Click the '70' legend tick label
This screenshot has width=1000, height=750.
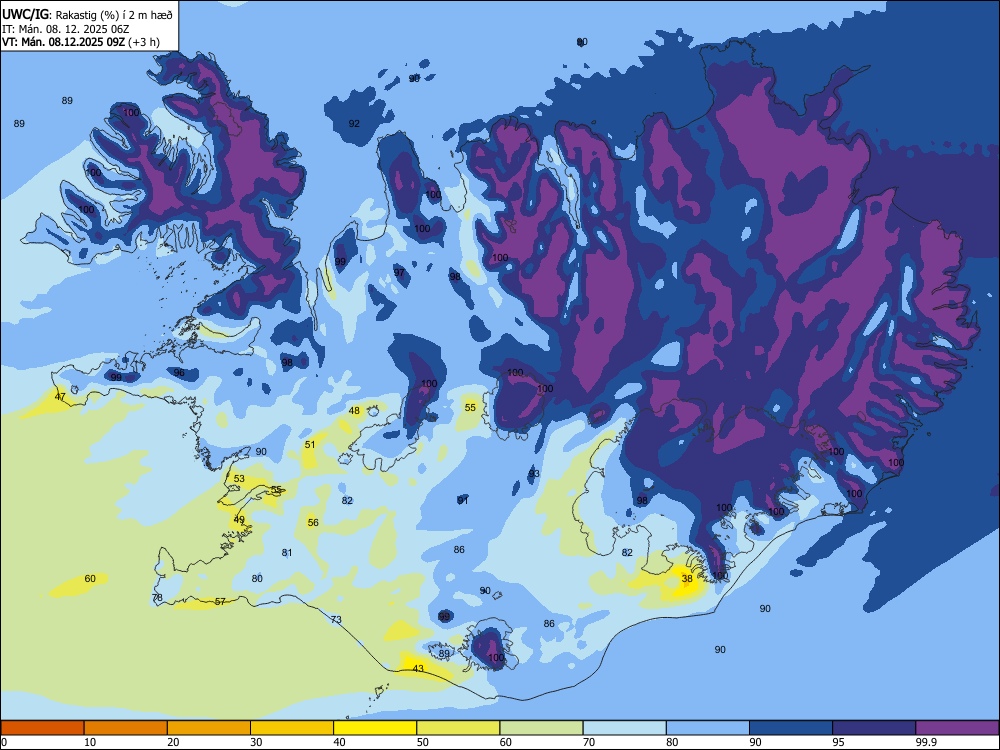589,742
